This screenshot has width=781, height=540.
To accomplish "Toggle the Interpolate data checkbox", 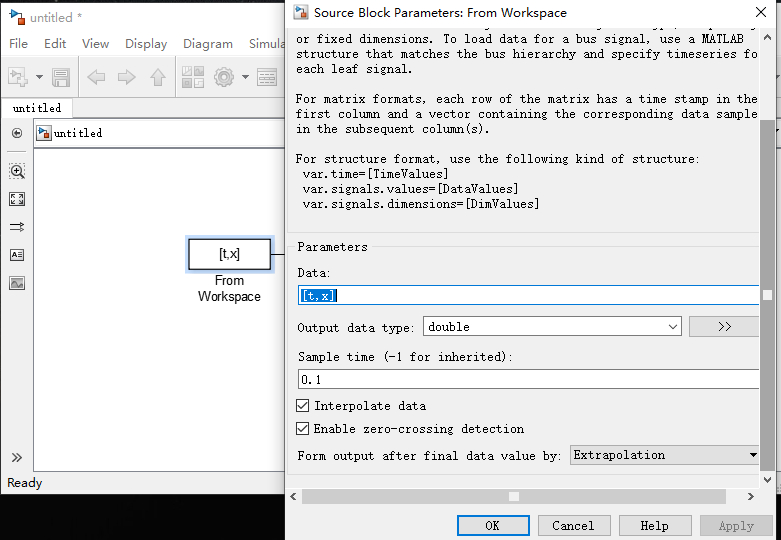I will tap(303, 406).
